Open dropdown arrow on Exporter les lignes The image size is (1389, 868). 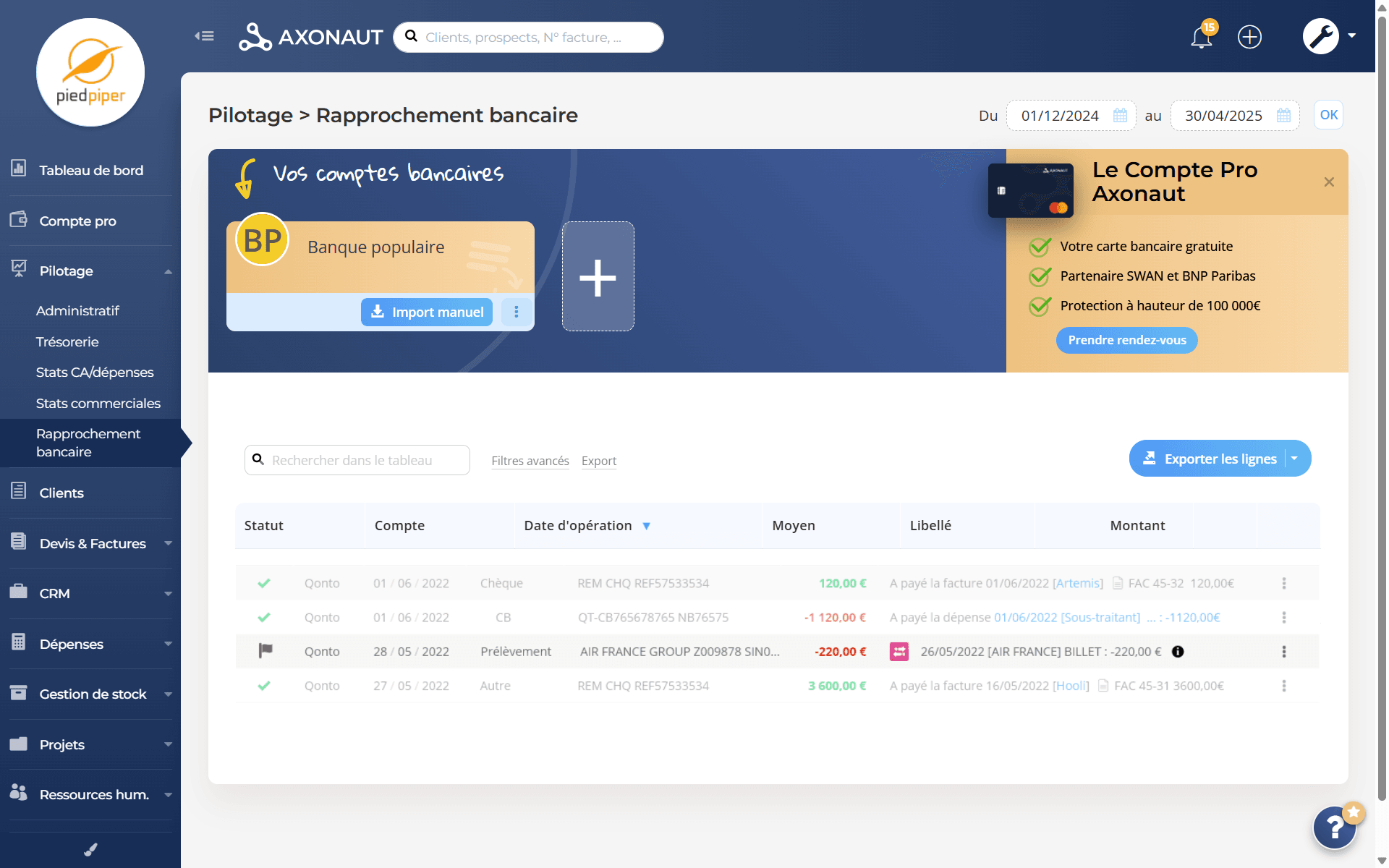(x=1295, y=459)
